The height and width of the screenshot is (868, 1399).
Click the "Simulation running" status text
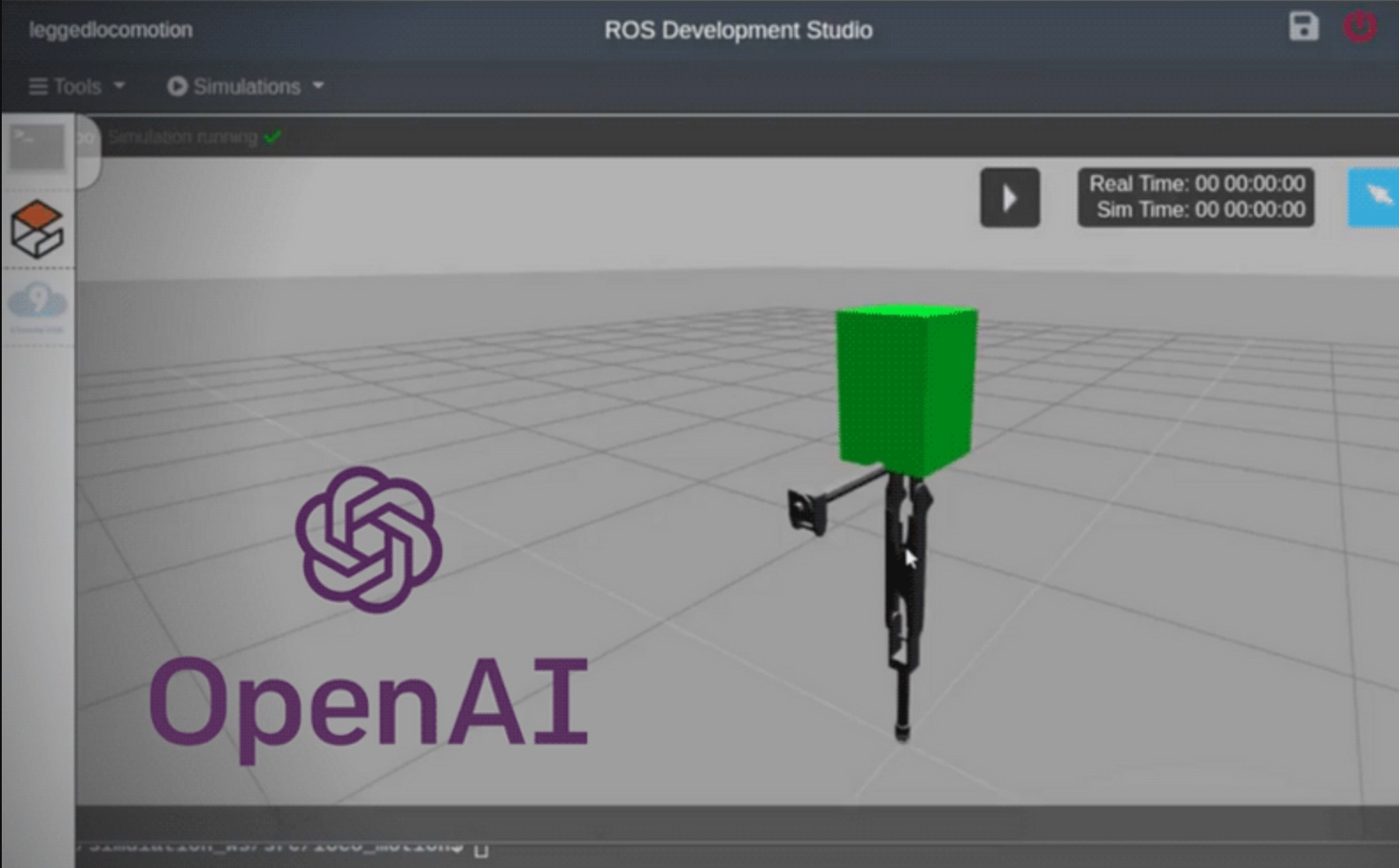pos(183,137)
